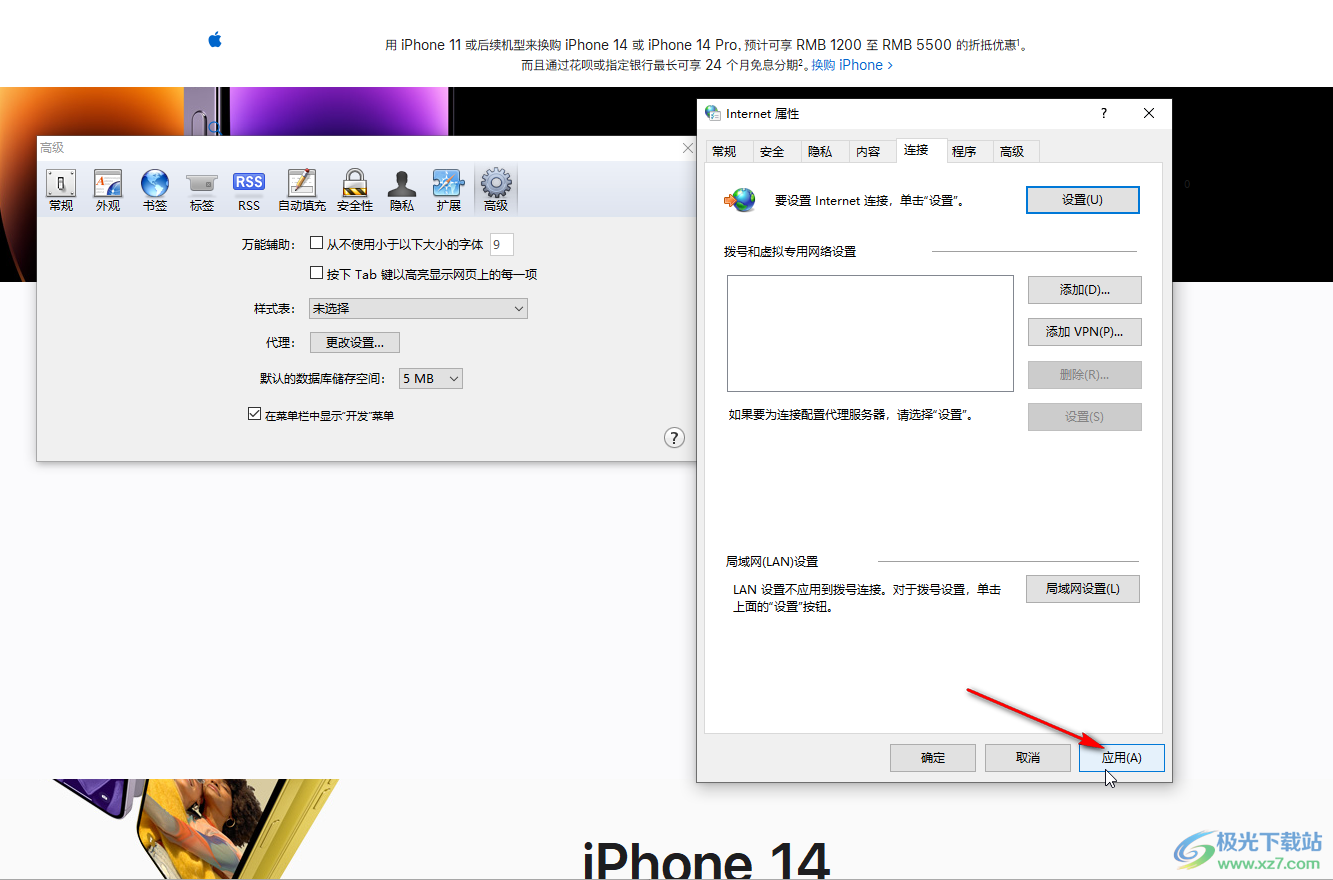The width and height of the screenshot is (1333, 880).
Task: Click the Internet 属性 title bar icon
Action: click(x=712, y=114)
